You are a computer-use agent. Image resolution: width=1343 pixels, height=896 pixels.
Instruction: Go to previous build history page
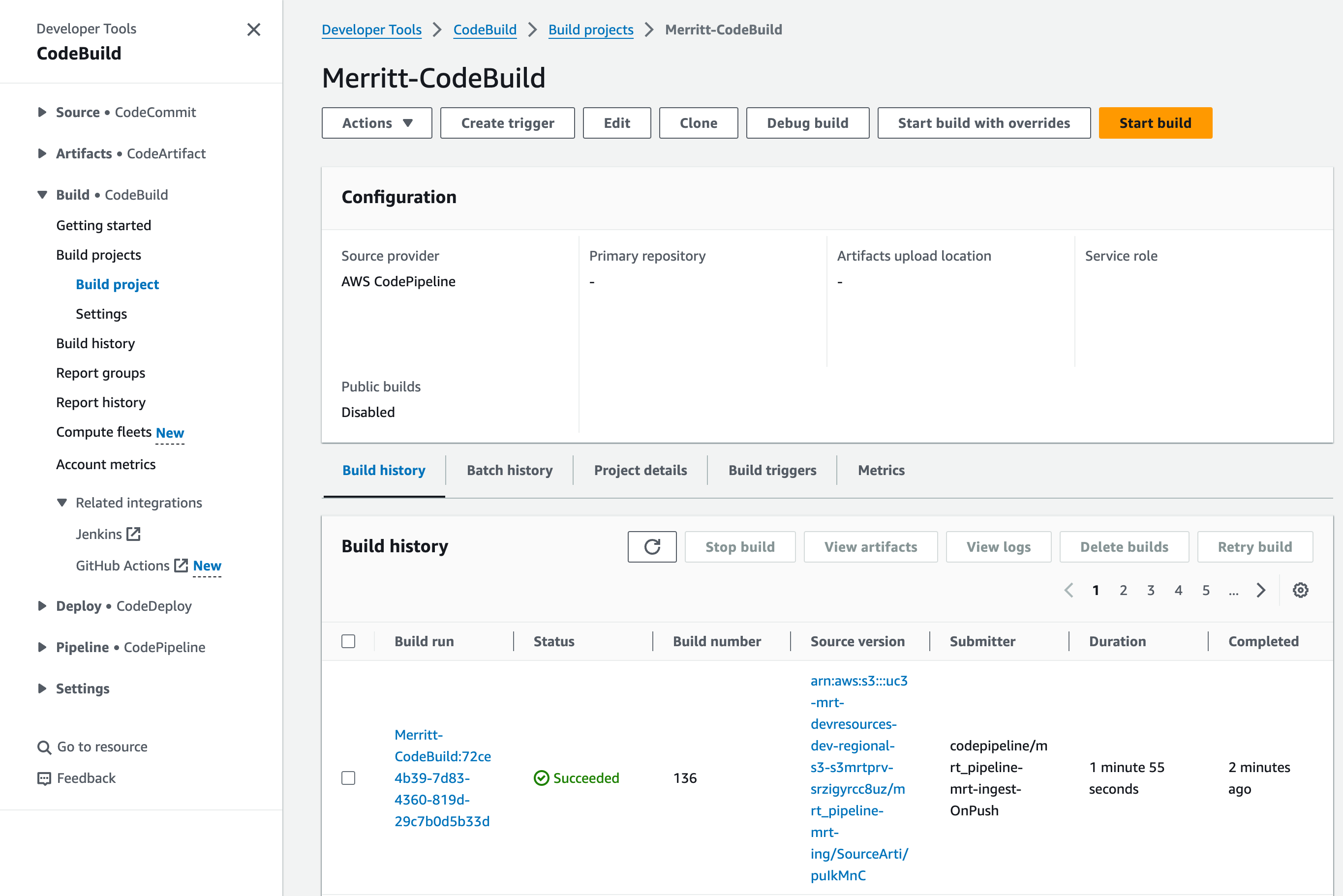[1068, 590]
